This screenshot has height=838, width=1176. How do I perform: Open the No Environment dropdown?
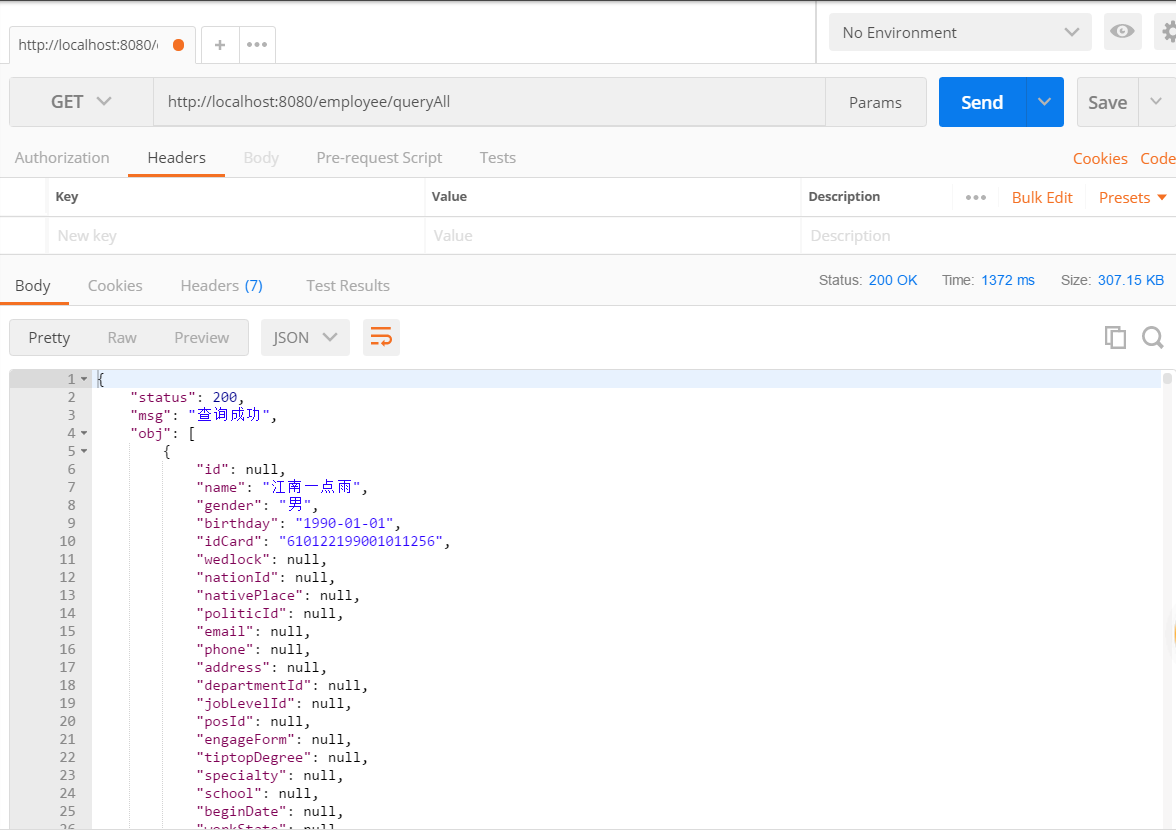coord(960,32)
